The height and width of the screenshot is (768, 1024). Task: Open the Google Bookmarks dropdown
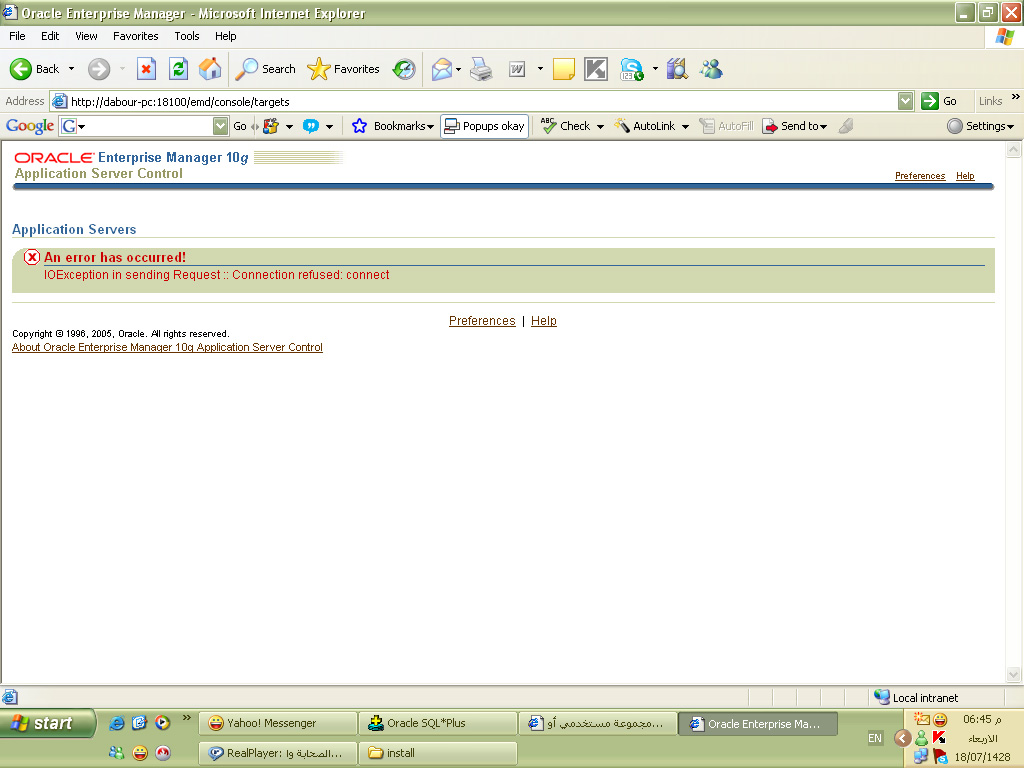tap(394, 126)
